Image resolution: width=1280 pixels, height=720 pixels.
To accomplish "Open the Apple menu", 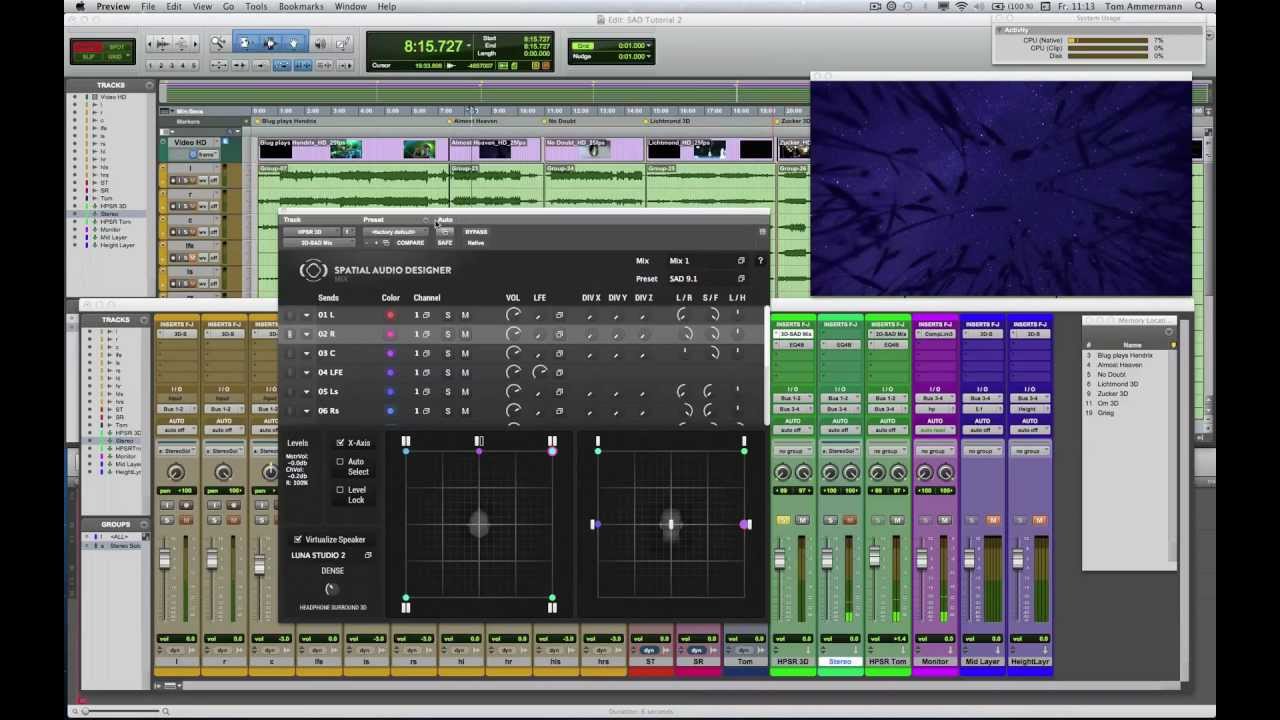I will click(x=80, y=6).
